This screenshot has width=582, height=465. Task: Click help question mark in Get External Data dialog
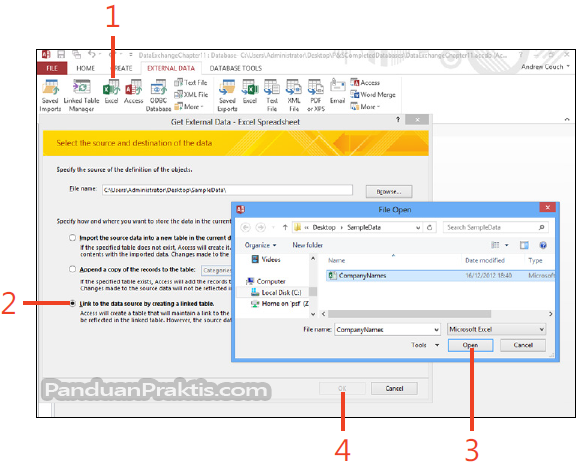tap(398, 119)
